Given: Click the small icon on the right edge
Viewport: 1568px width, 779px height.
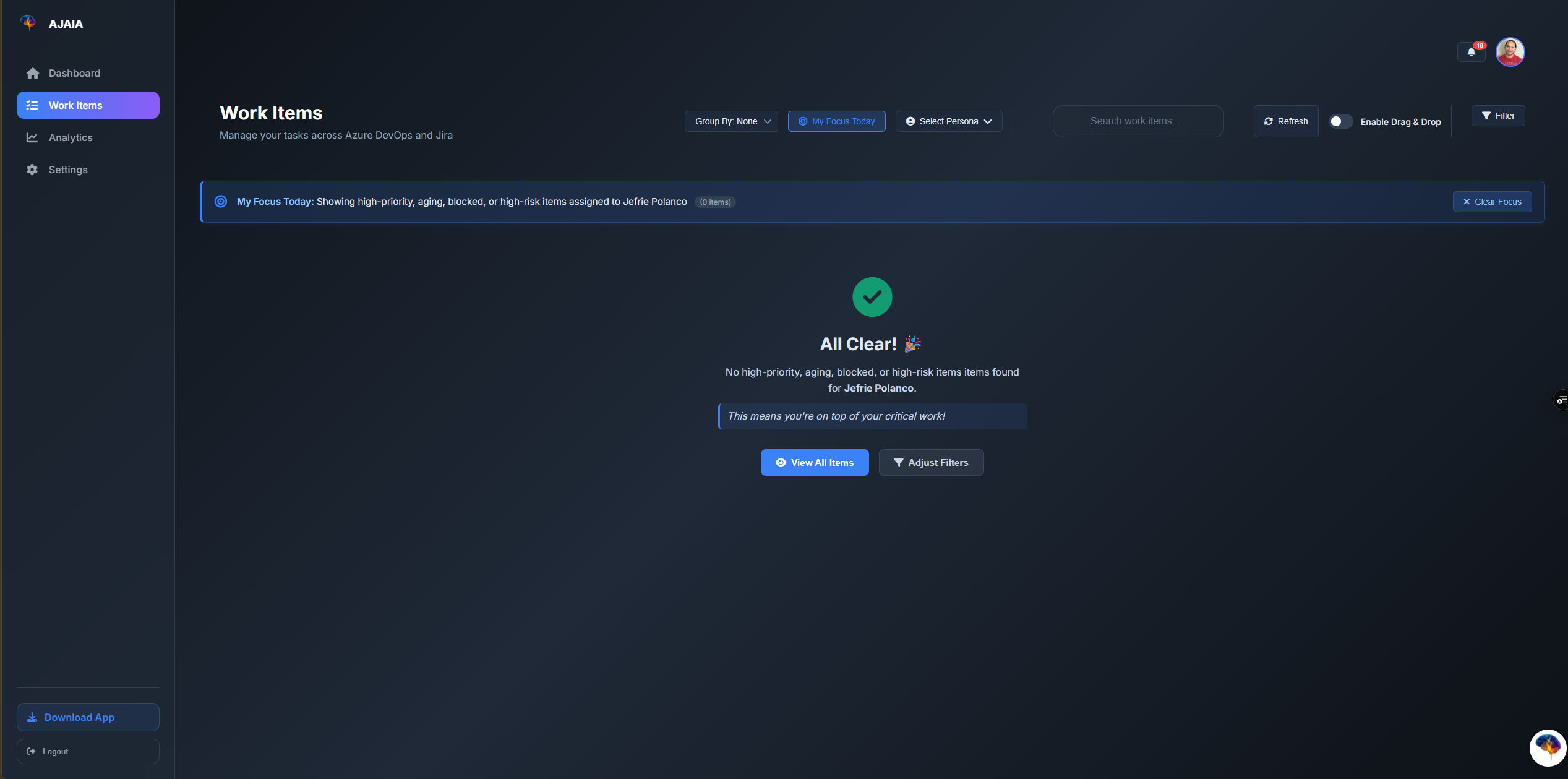Looking at the screenshot, I should 1561,399.
